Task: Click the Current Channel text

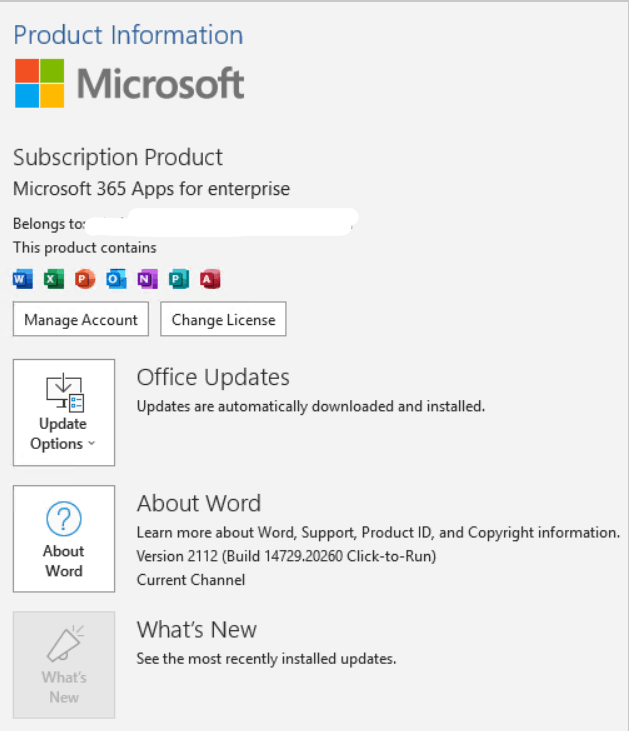Action: pos(191,580)
